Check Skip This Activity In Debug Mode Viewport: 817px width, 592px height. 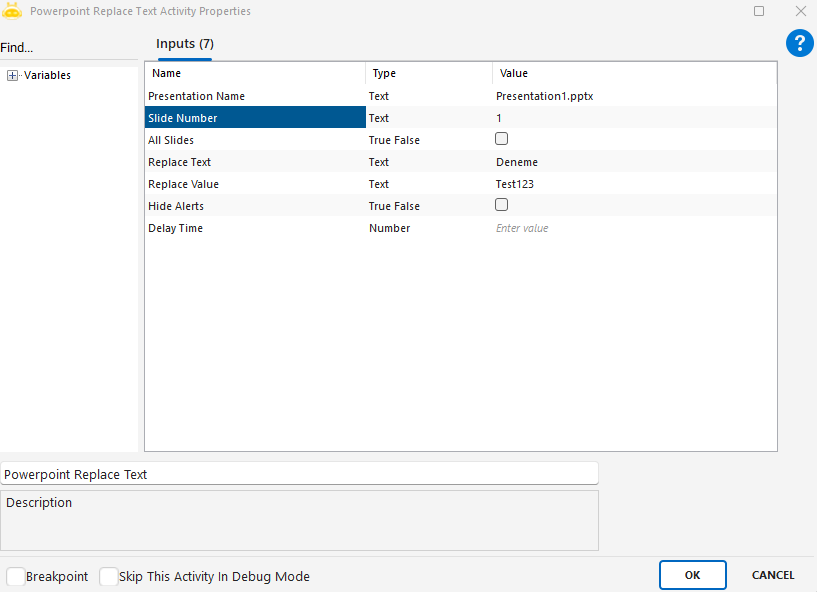[108, 577]
